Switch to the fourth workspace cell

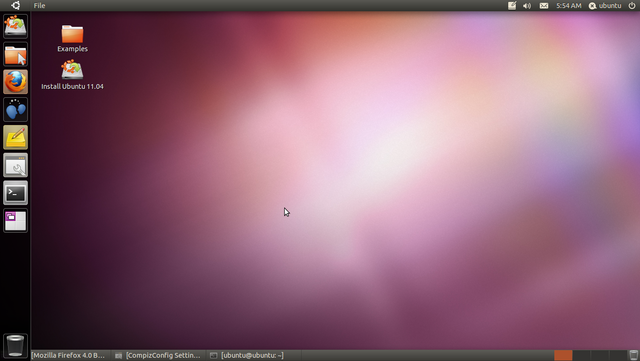[618, 355]
